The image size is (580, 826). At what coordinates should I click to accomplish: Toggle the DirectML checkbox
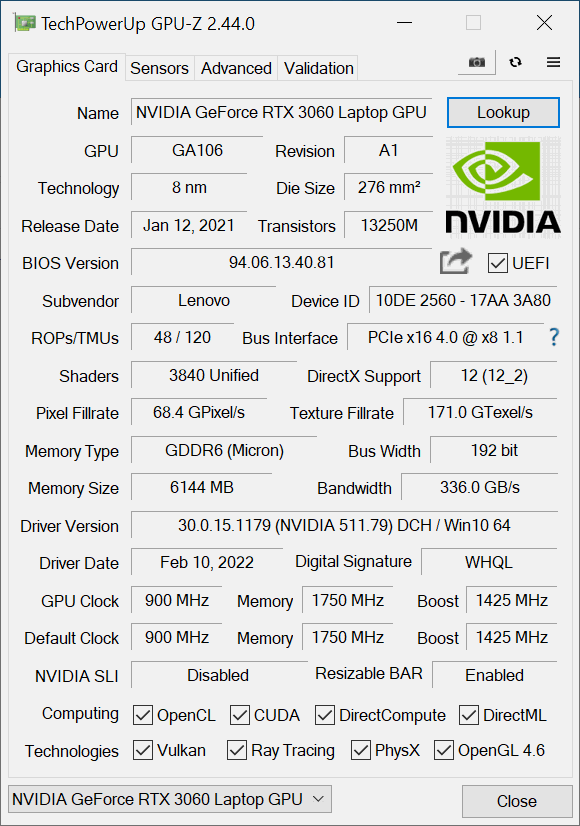tap(469, 715)
